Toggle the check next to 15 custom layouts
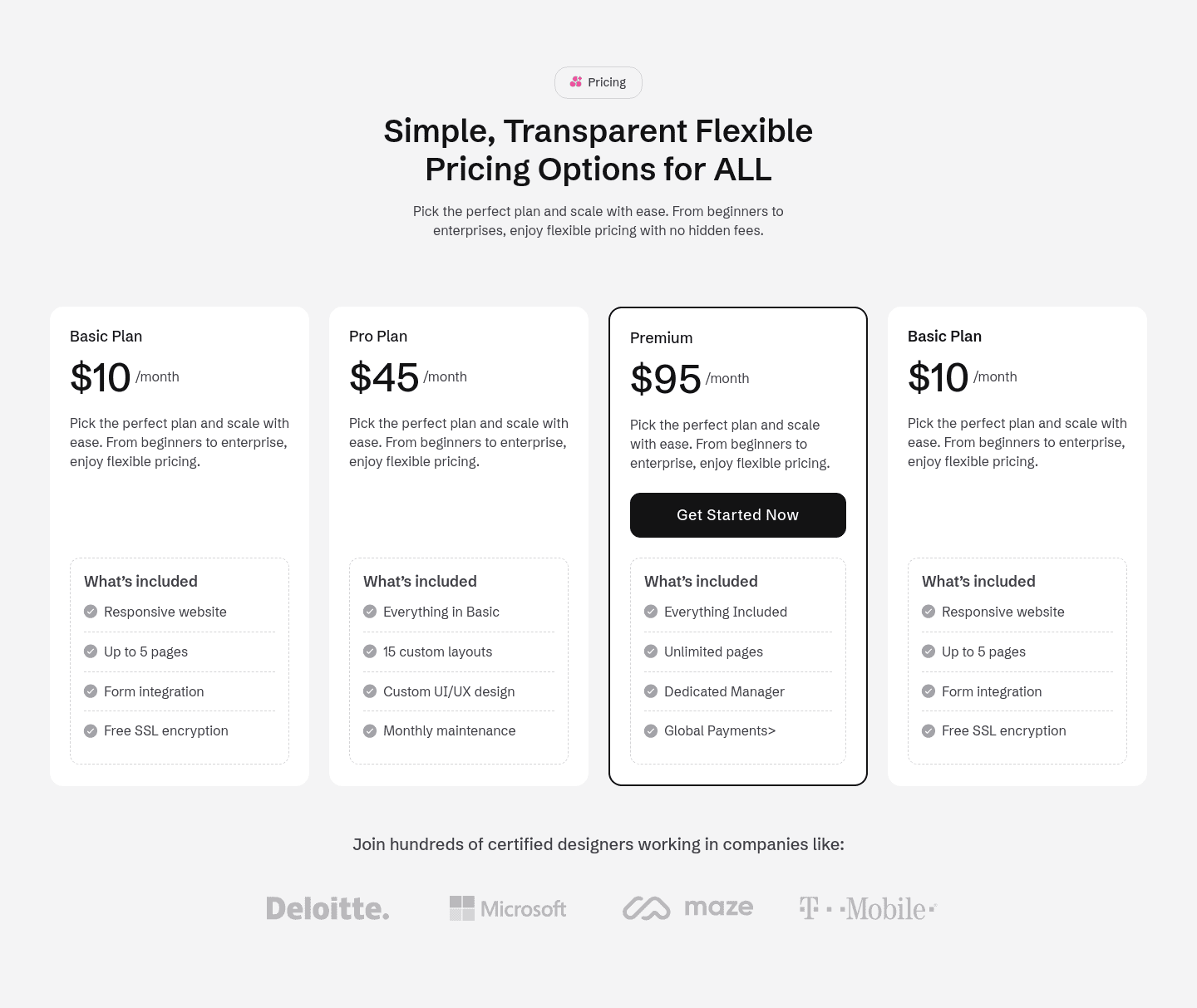The width and height of the screenshot is (1197, 1008). (370, 652)
